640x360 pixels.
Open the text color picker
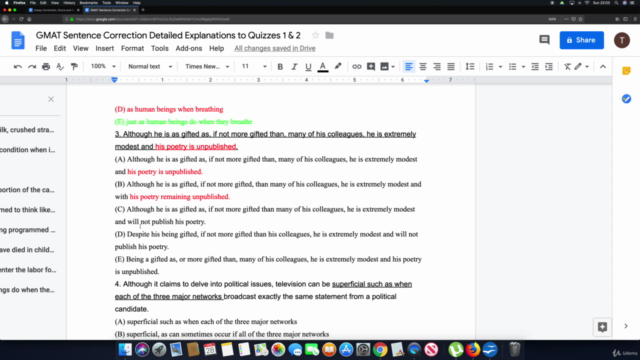(x=322, y=67)
